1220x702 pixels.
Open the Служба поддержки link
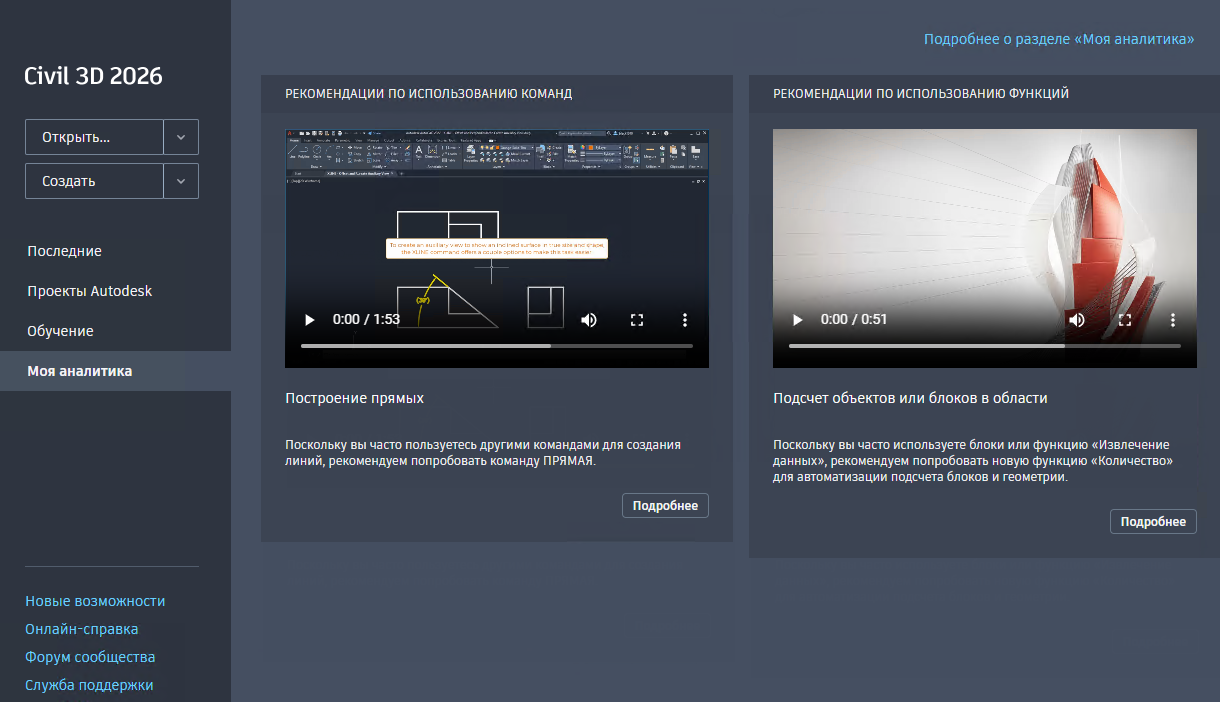[x=89, y=685]
